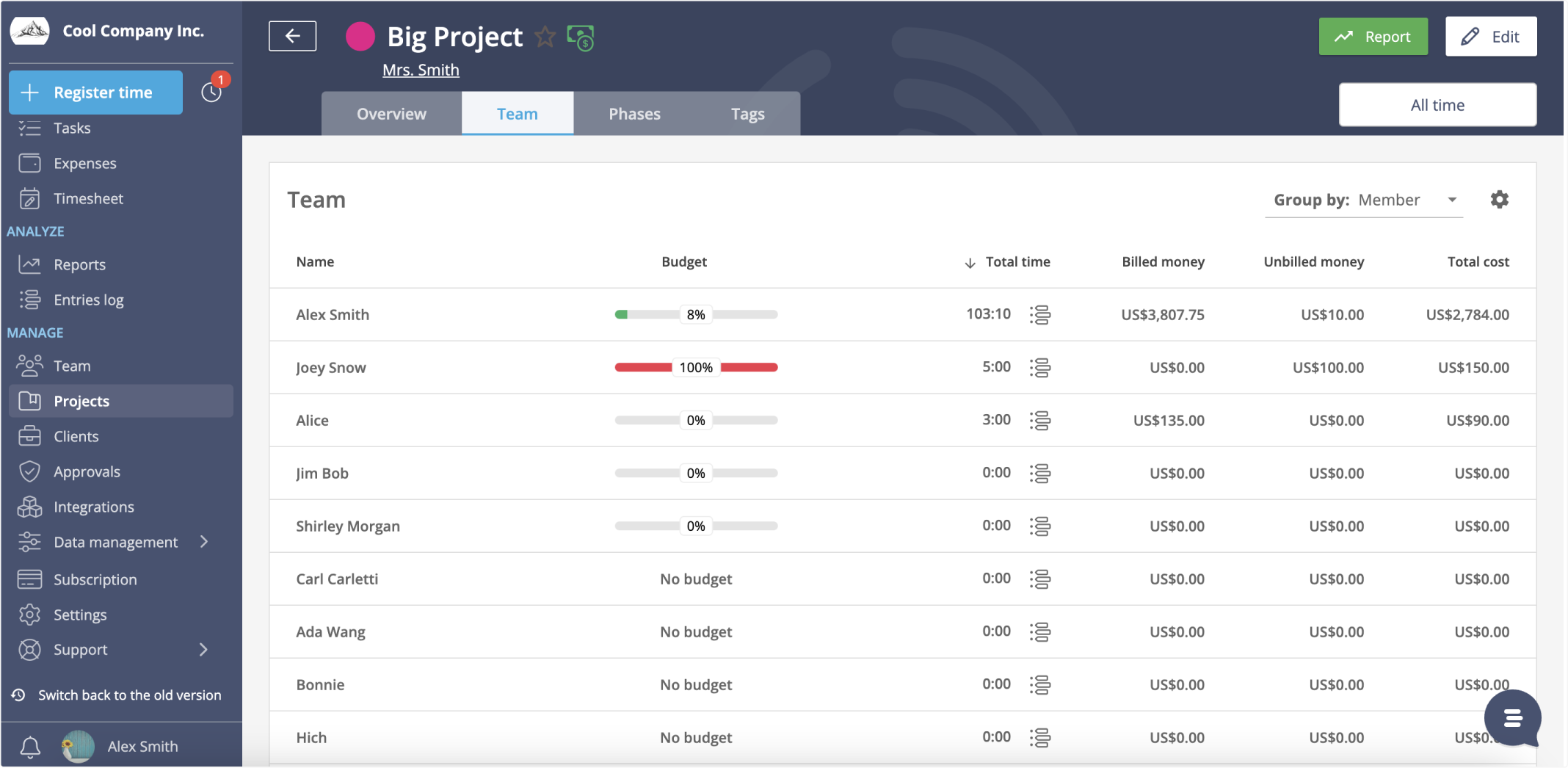This screenshot has width=1568, height=768.
Task: Open the Timesheet calendar icon
Action: click(29, 198)
